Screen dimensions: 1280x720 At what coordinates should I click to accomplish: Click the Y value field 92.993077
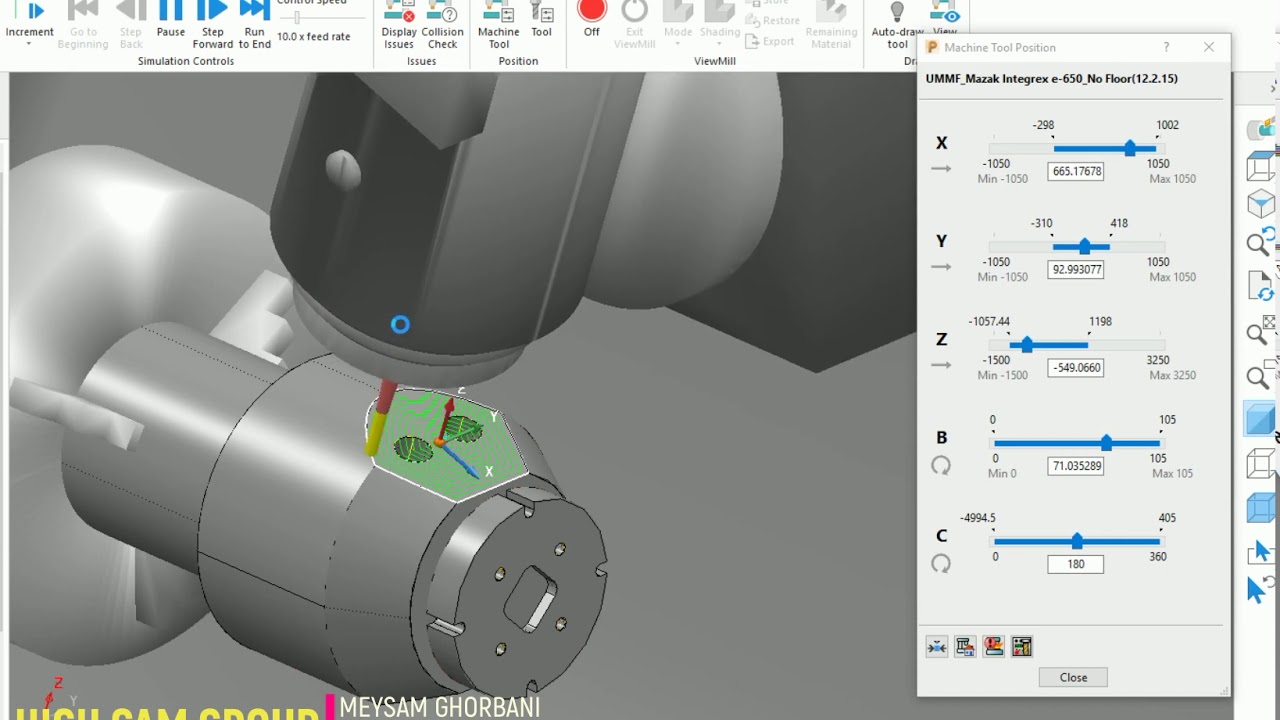1076,269
